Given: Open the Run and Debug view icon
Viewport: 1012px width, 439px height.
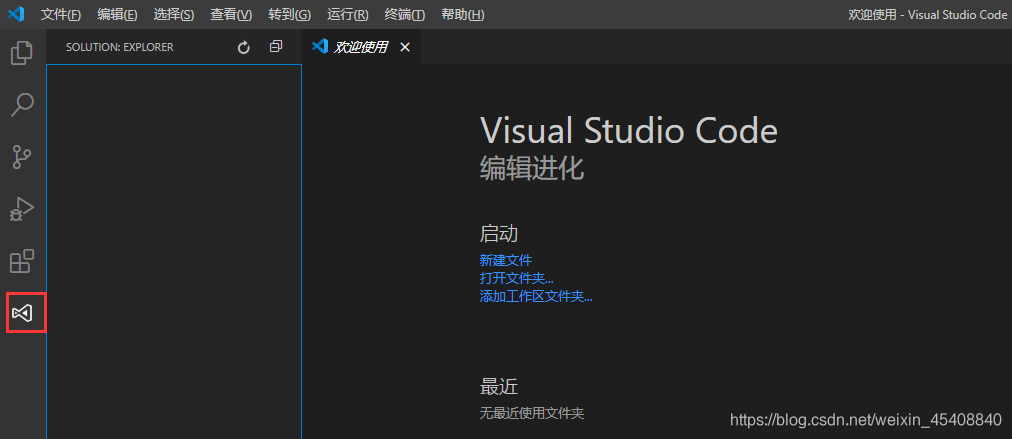Looking at the screenshot, I should pyautogui.click(x=22, y=209).
